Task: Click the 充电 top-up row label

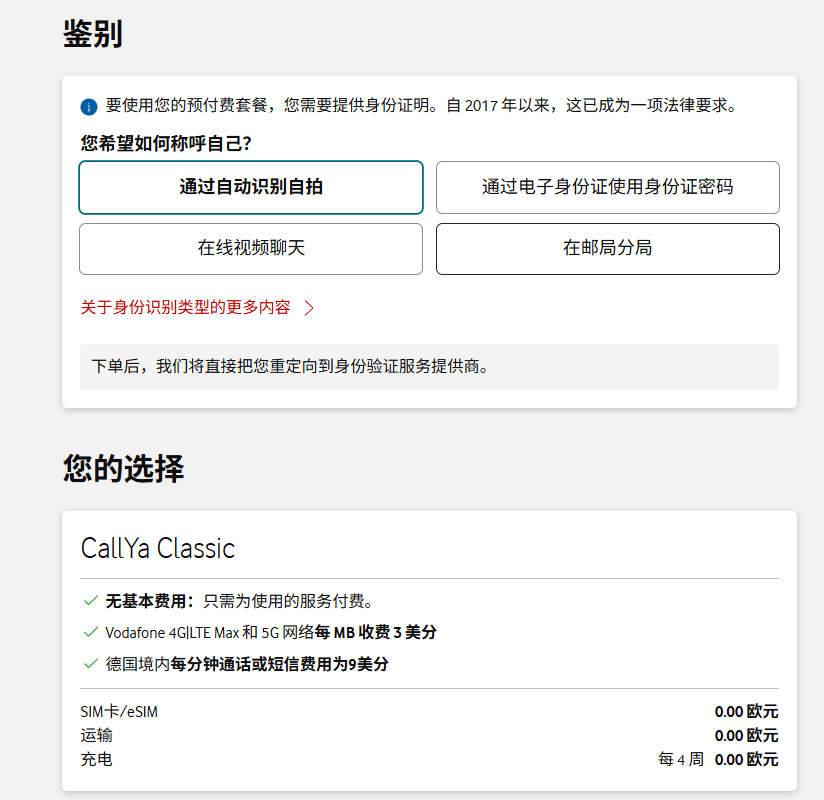Action: pos(97,760)
